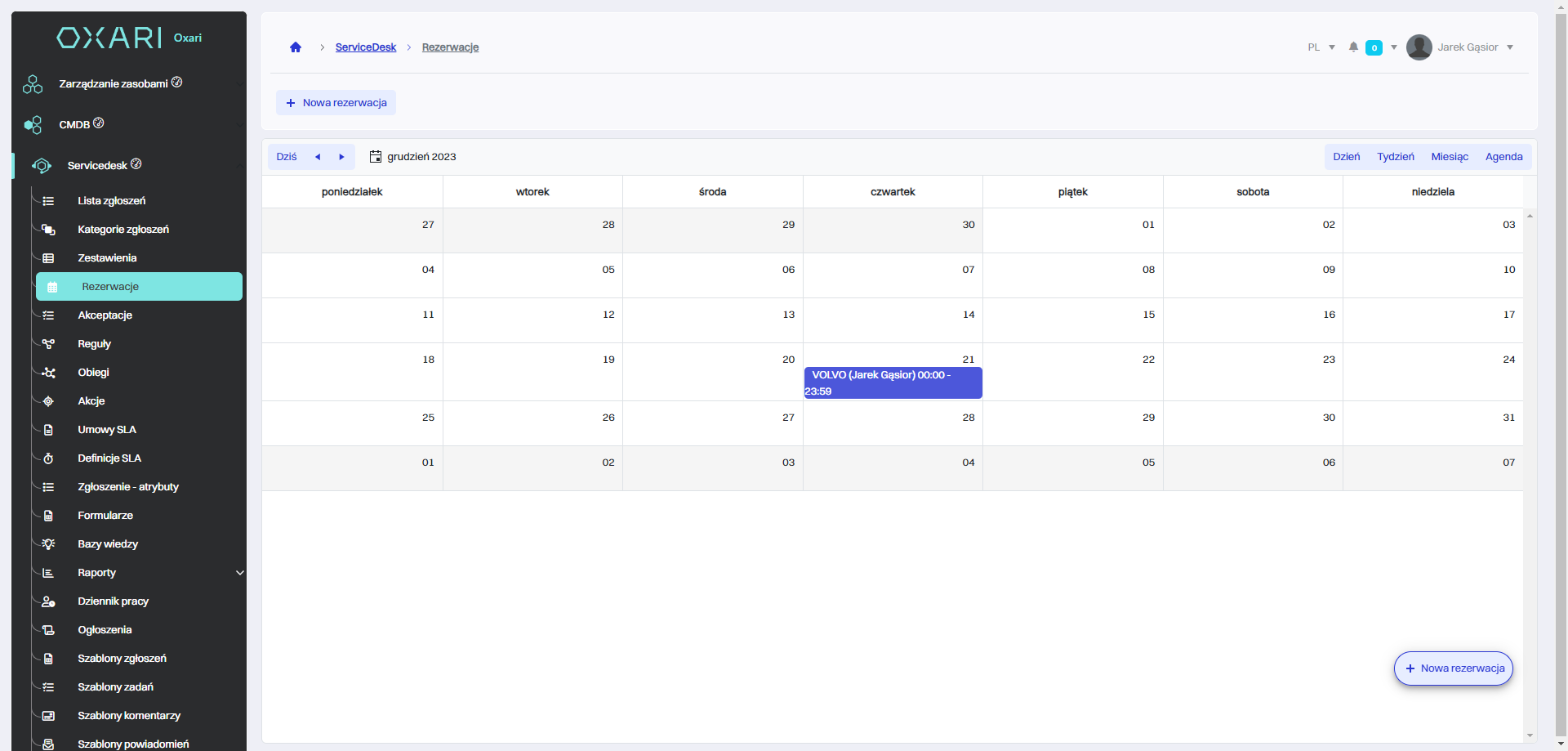Click the home icon in breadcrumb
Viewport: 1568px width, 751px height.
[296, 47]
